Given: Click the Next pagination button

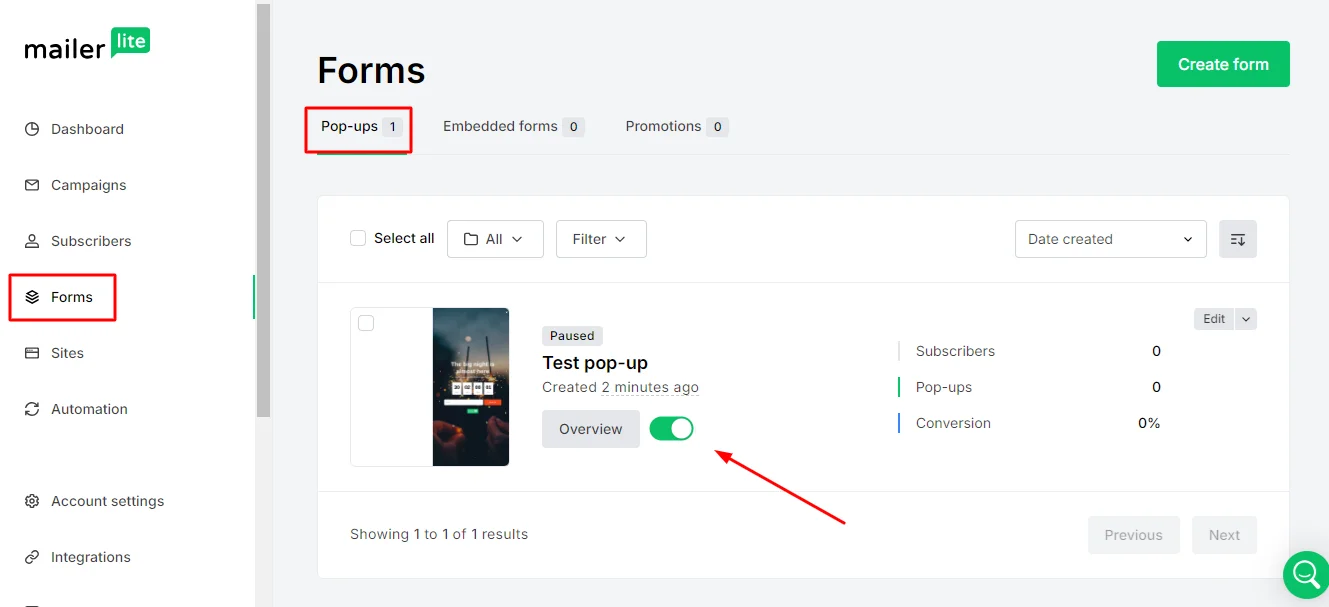Looking at the screenshot, I should point(1224,535).
